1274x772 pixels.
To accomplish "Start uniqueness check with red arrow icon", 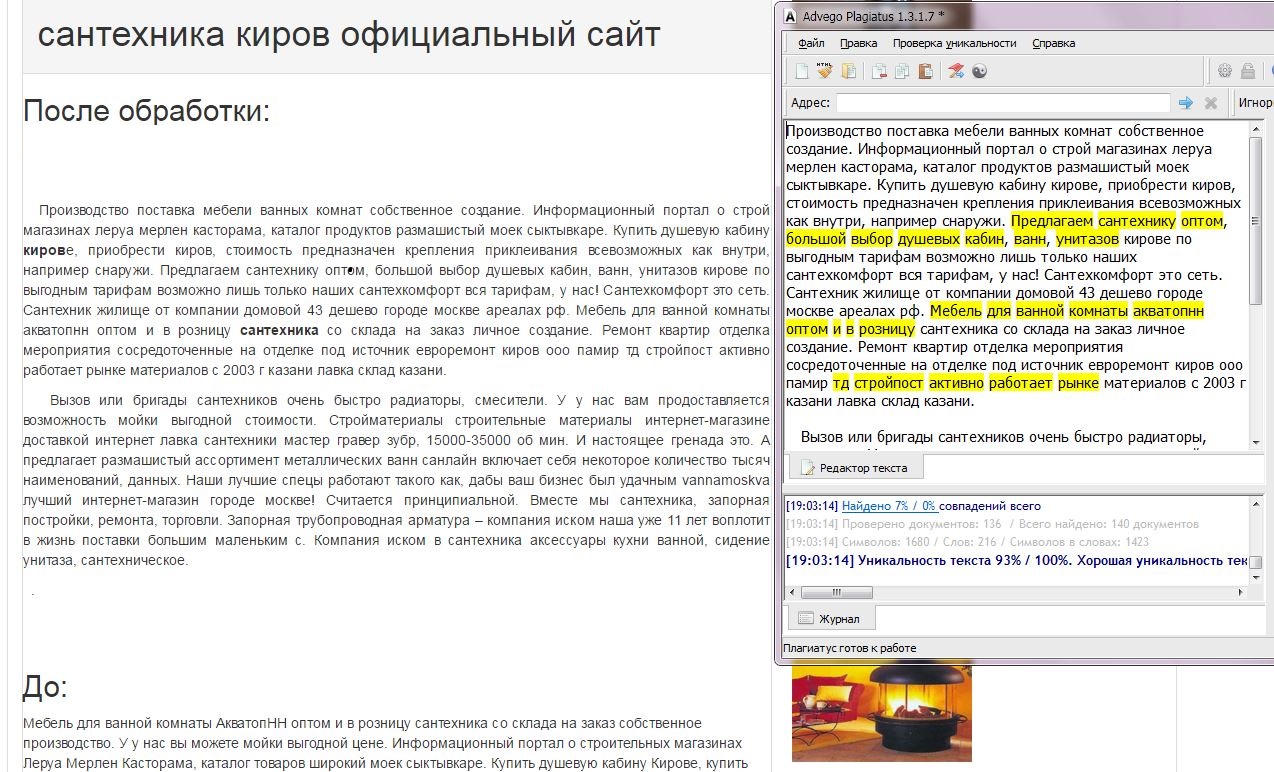I will [x=956, y=71].
